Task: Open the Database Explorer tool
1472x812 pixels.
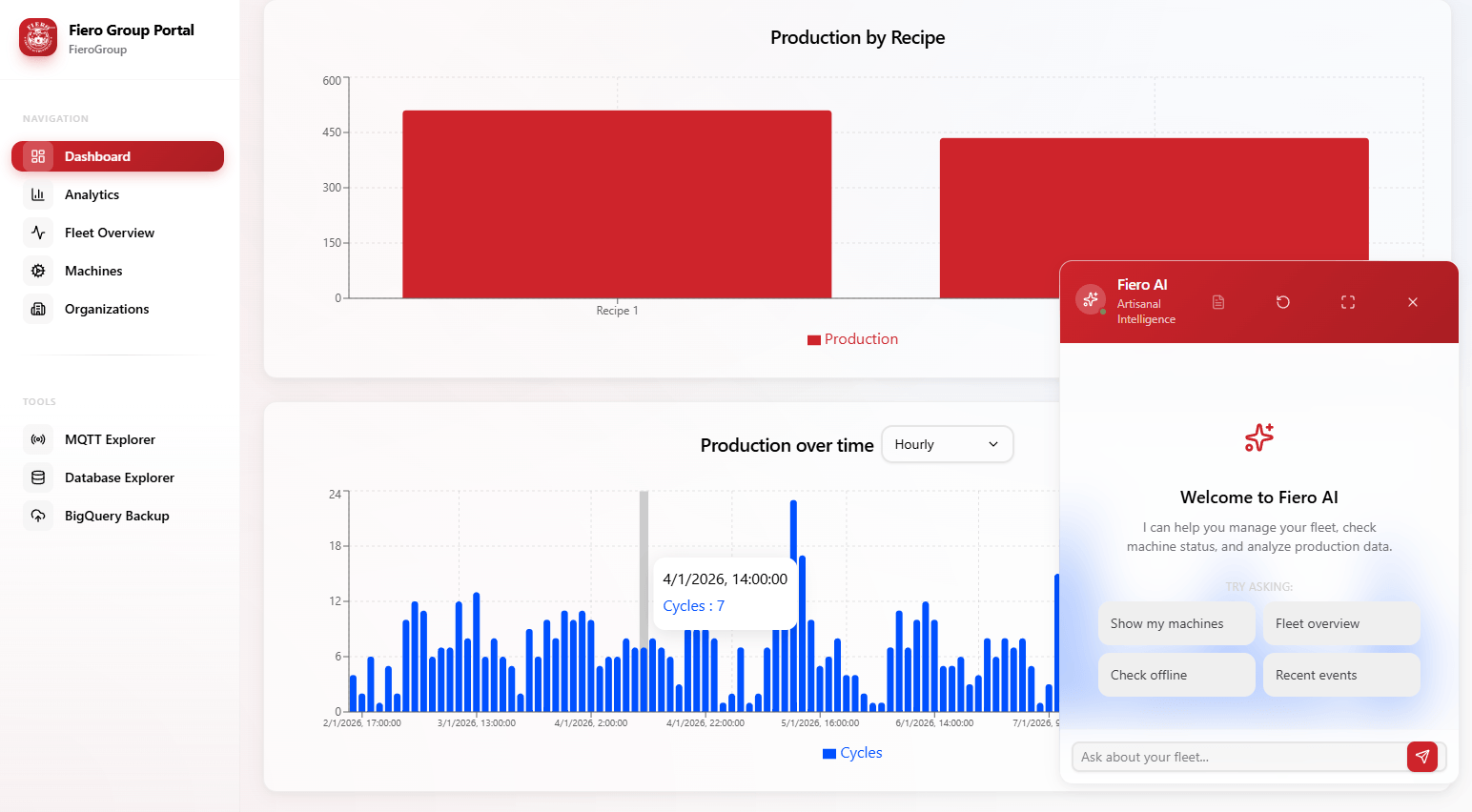Action: click(118, 477)
